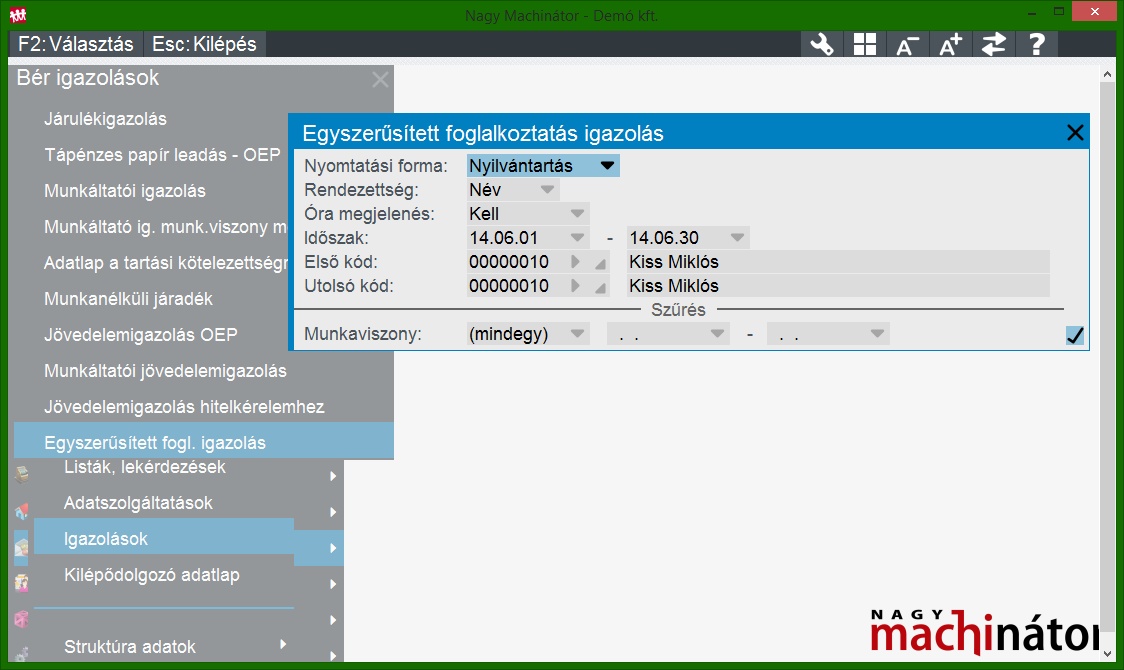Click the Első kód name field Kiss Miklós
The height and width of the screenshot is (670, 1124).
pyautogui.click(x=838, y=262)
